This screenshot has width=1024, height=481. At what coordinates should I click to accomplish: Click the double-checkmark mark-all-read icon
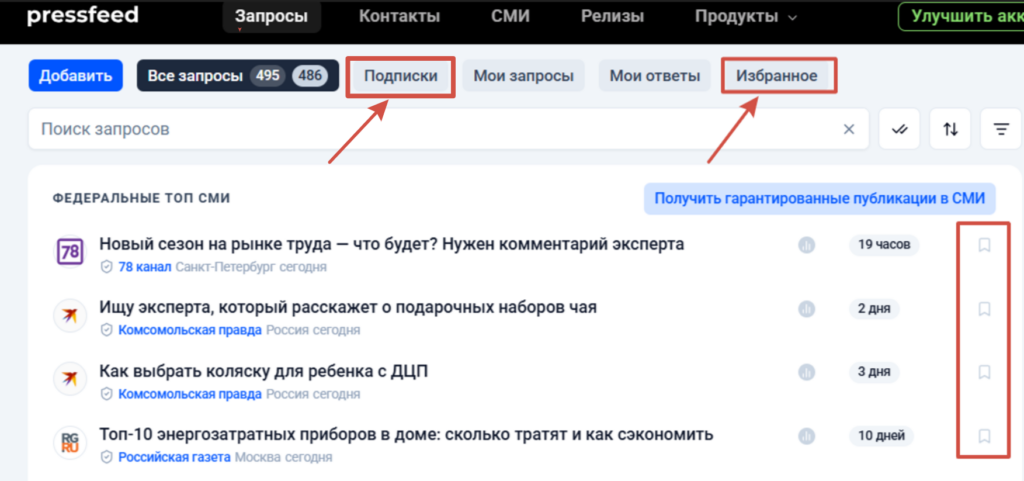899,129
